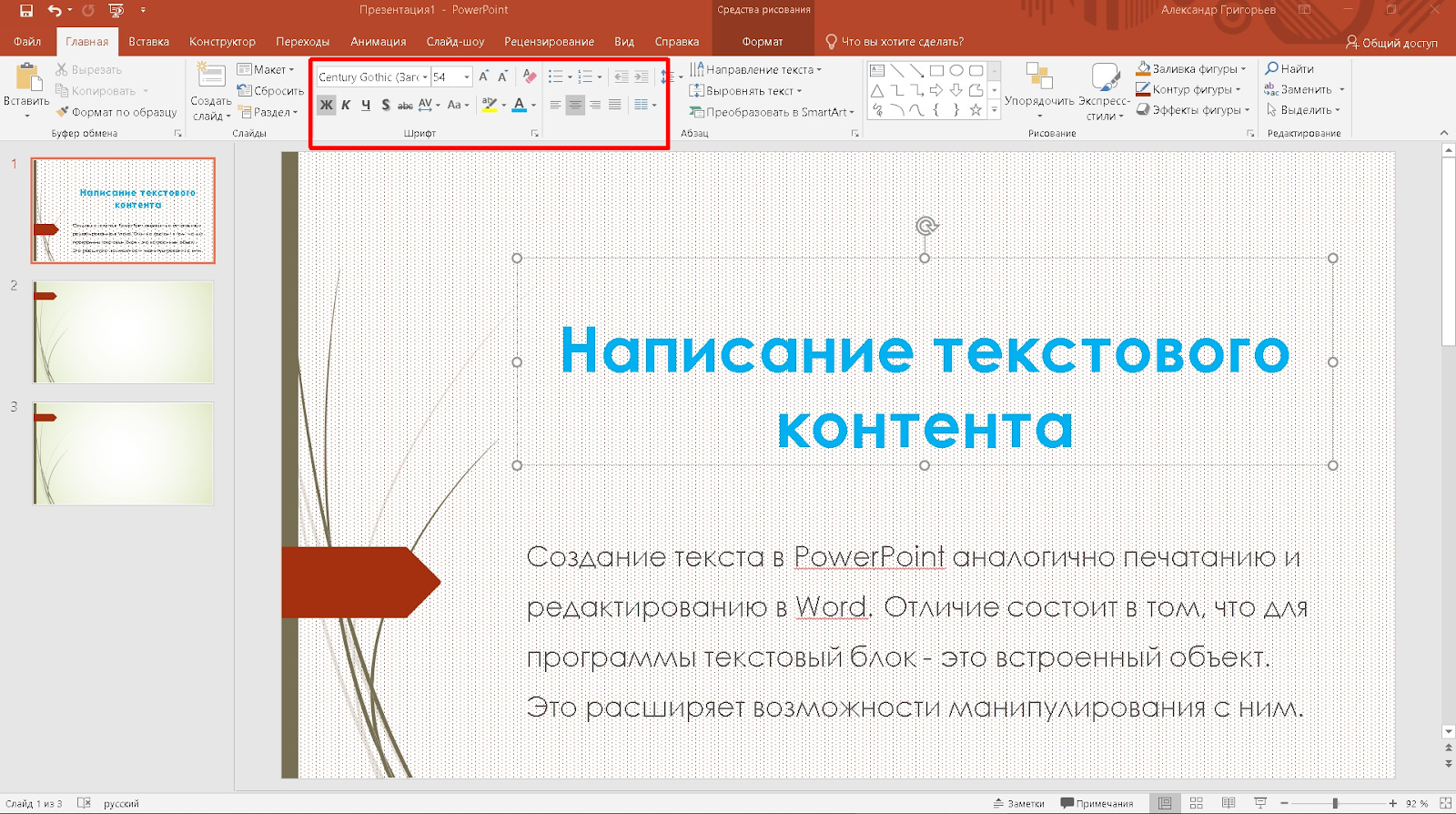Click the Save icon in title bar
1456x814 pixels.
(26, 11)
